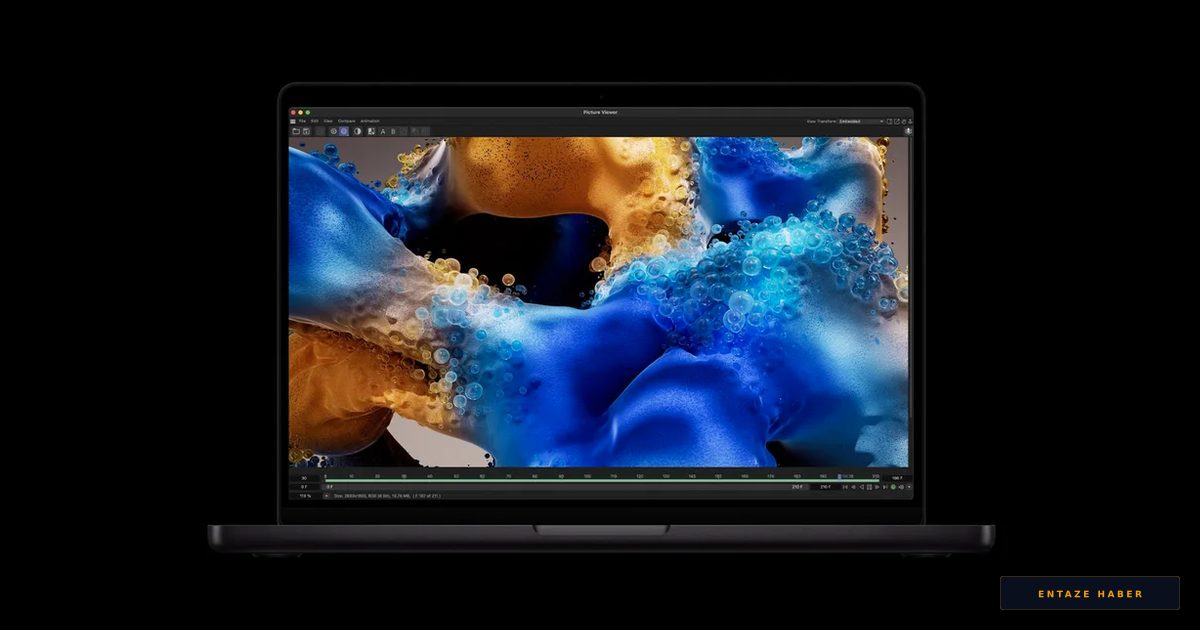Click the save image toolbar icon
The width and height of the screenshot is (1200, 630).
306,131
